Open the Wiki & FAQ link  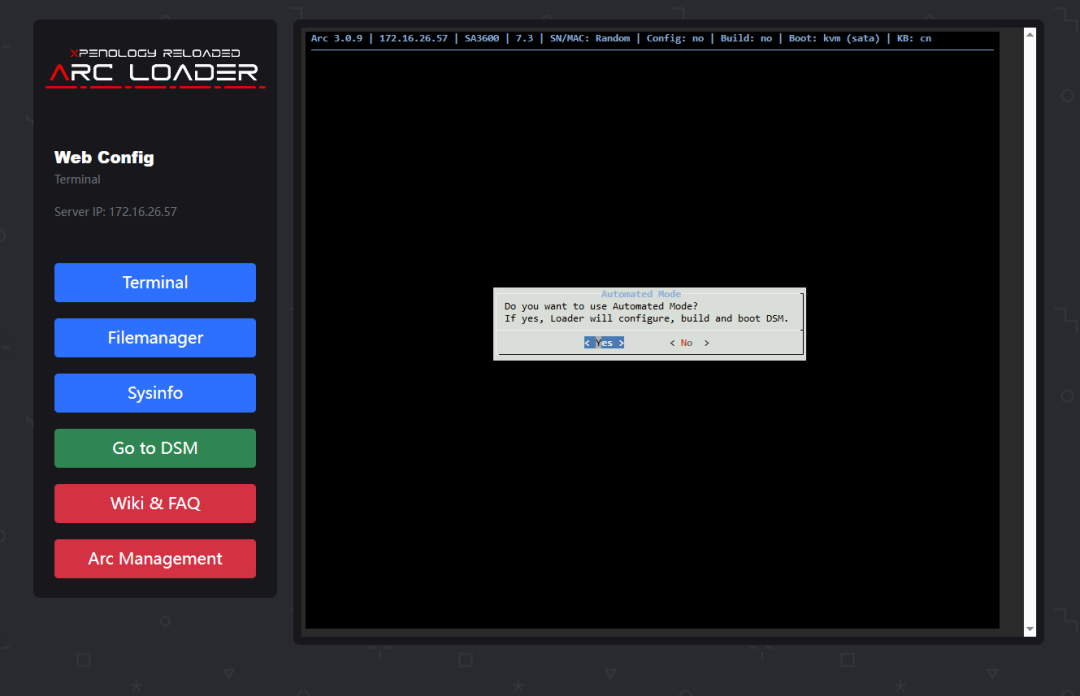(155, 503)
